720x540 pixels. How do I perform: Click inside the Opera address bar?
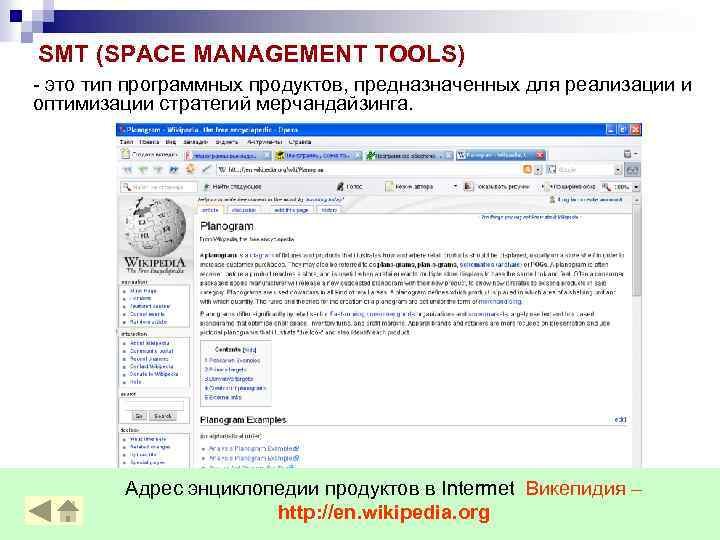click(370, 170)
